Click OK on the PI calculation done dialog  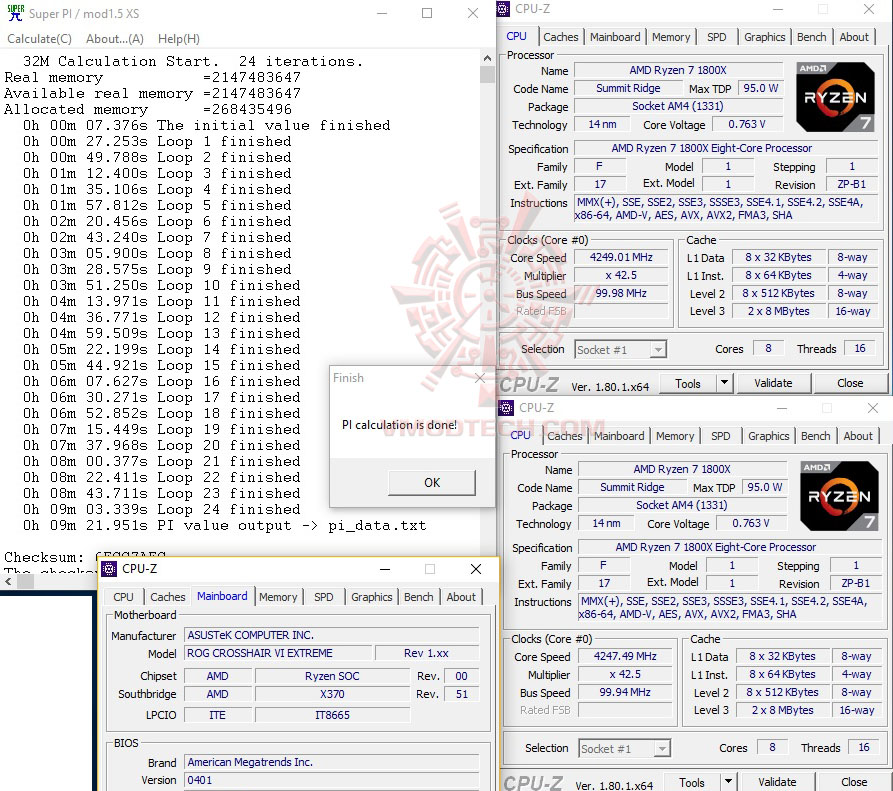coord(431,482)
